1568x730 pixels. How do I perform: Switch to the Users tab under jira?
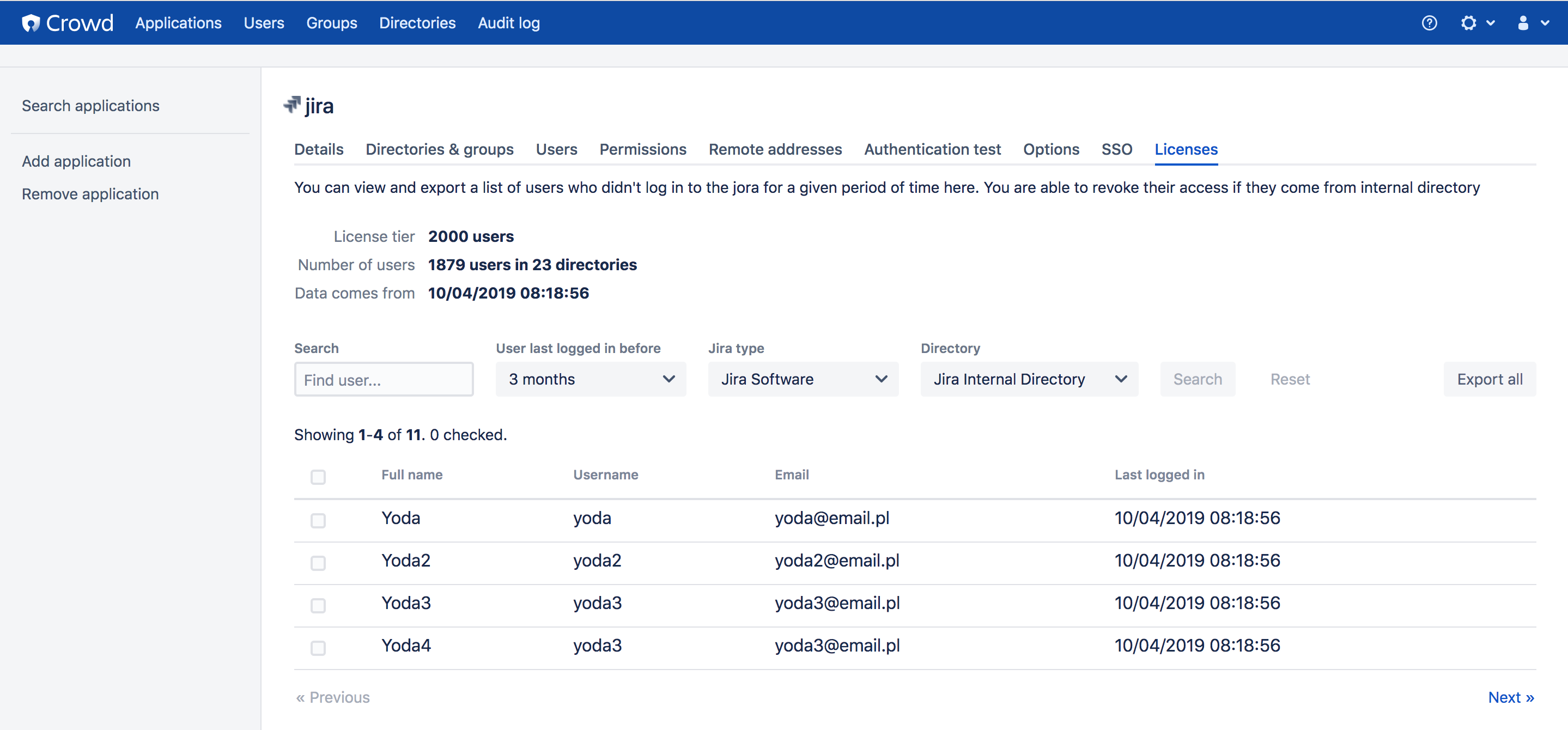556,149
